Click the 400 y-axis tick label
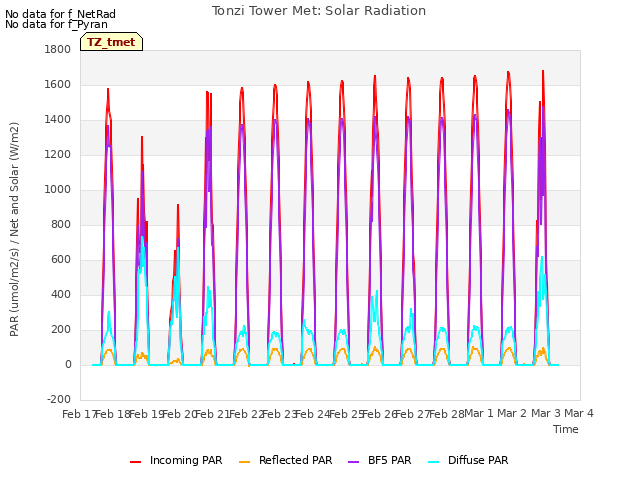Screen dimensions: 640x480 coord(61,294)
